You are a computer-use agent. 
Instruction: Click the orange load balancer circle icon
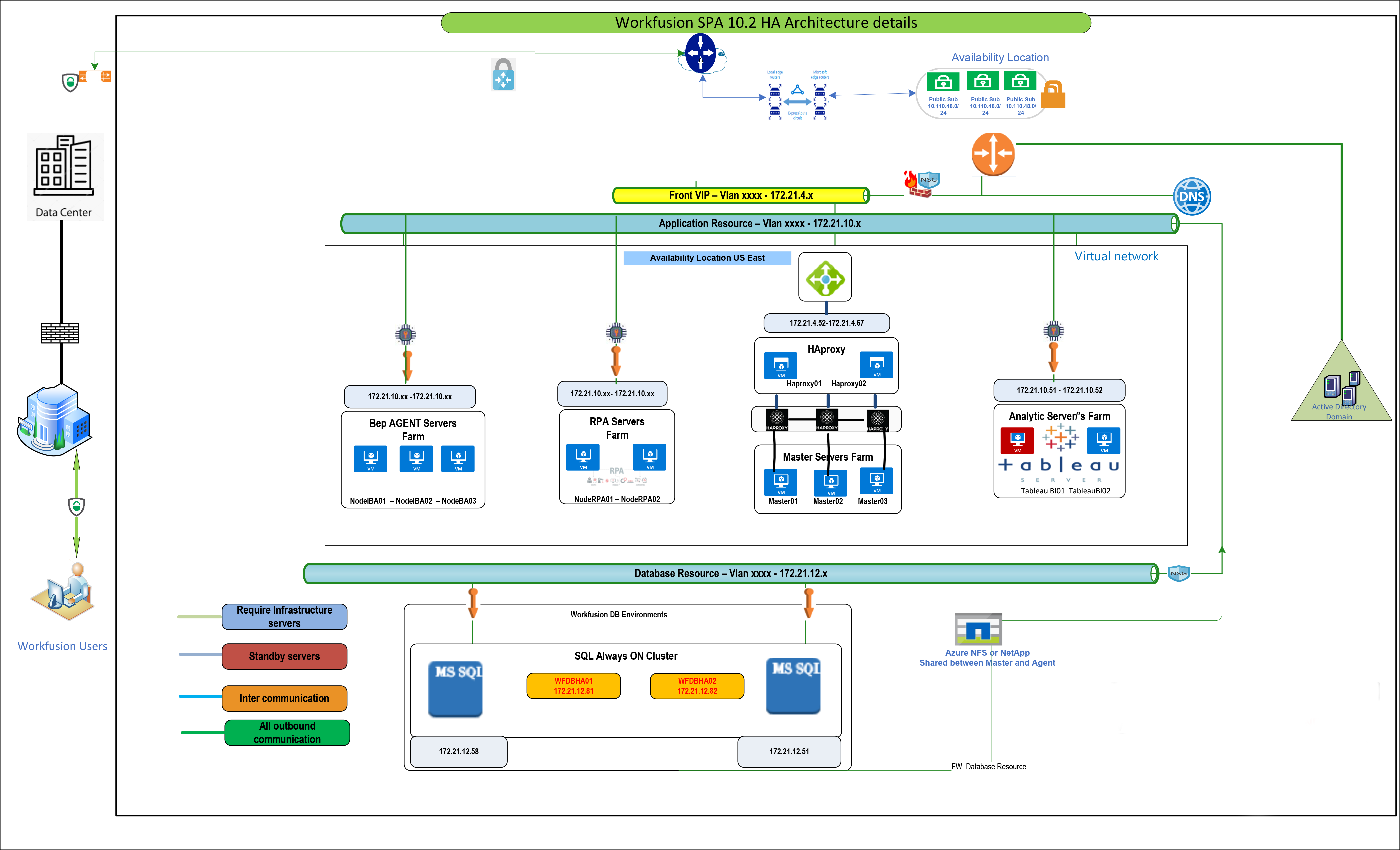tap(993, 154)
